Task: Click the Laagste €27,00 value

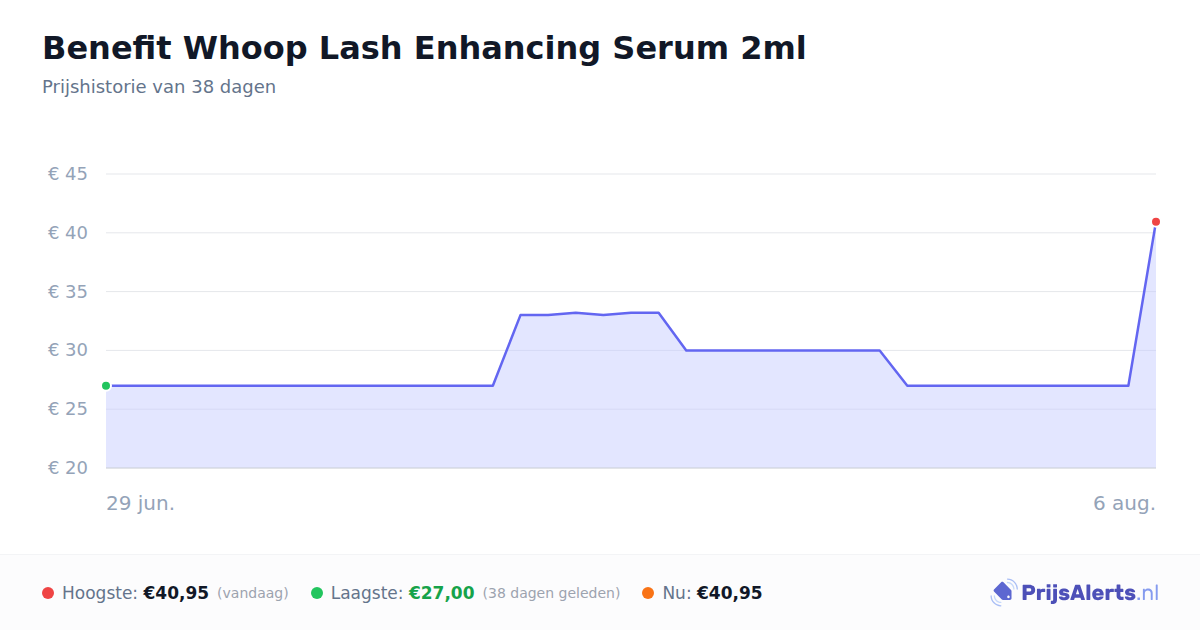Action: click(x=441, y=593)
